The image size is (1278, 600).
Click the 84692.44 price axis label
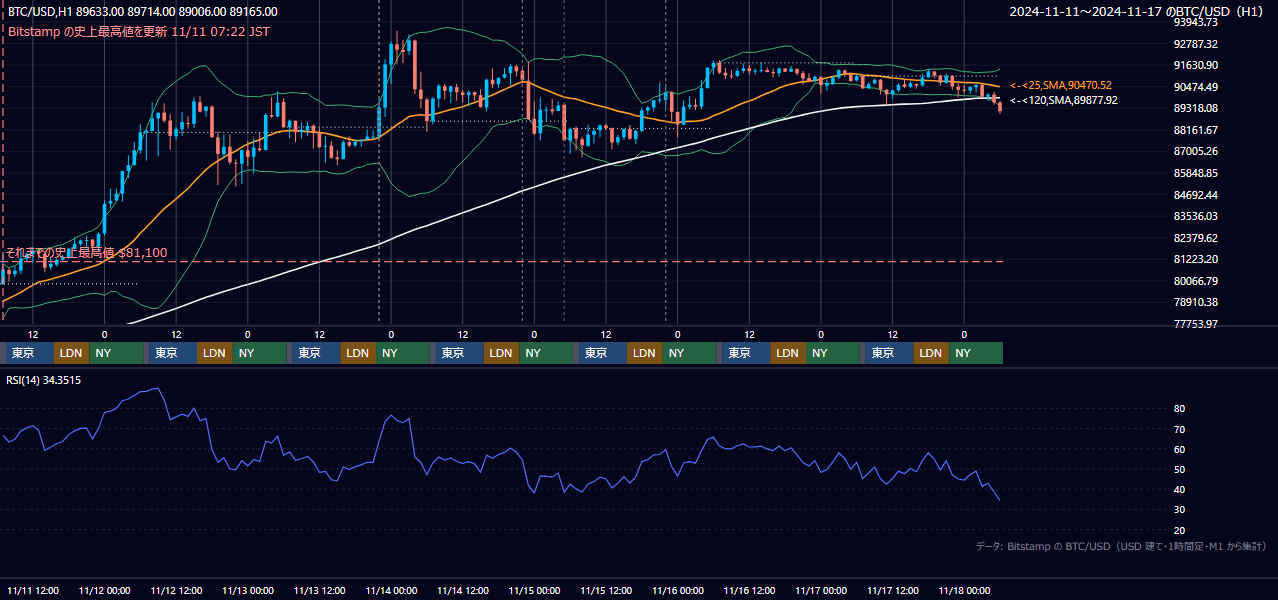tap(1195, 195)
